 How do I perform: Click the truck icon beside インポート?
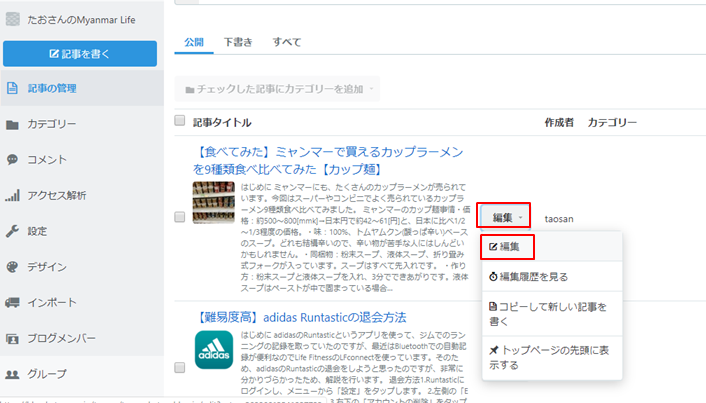(x=13, y=302)
